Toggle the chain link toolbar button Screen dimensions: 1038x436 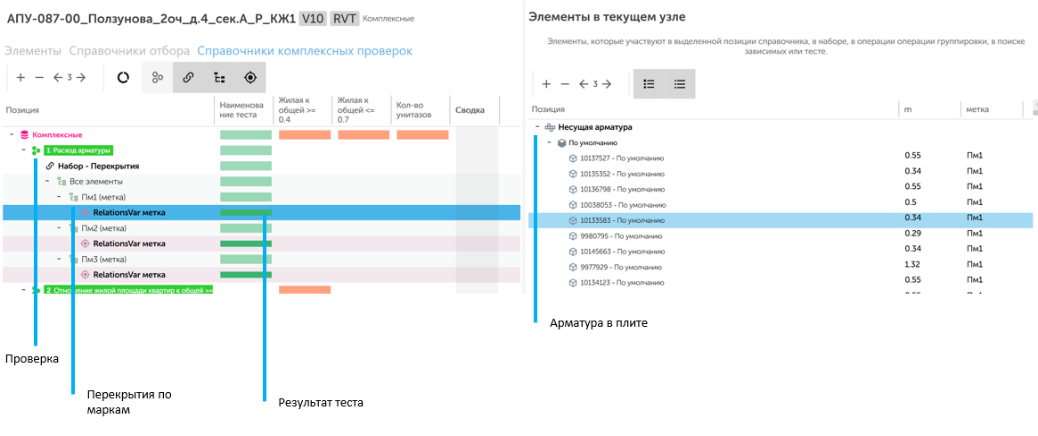tap(188, 77)
